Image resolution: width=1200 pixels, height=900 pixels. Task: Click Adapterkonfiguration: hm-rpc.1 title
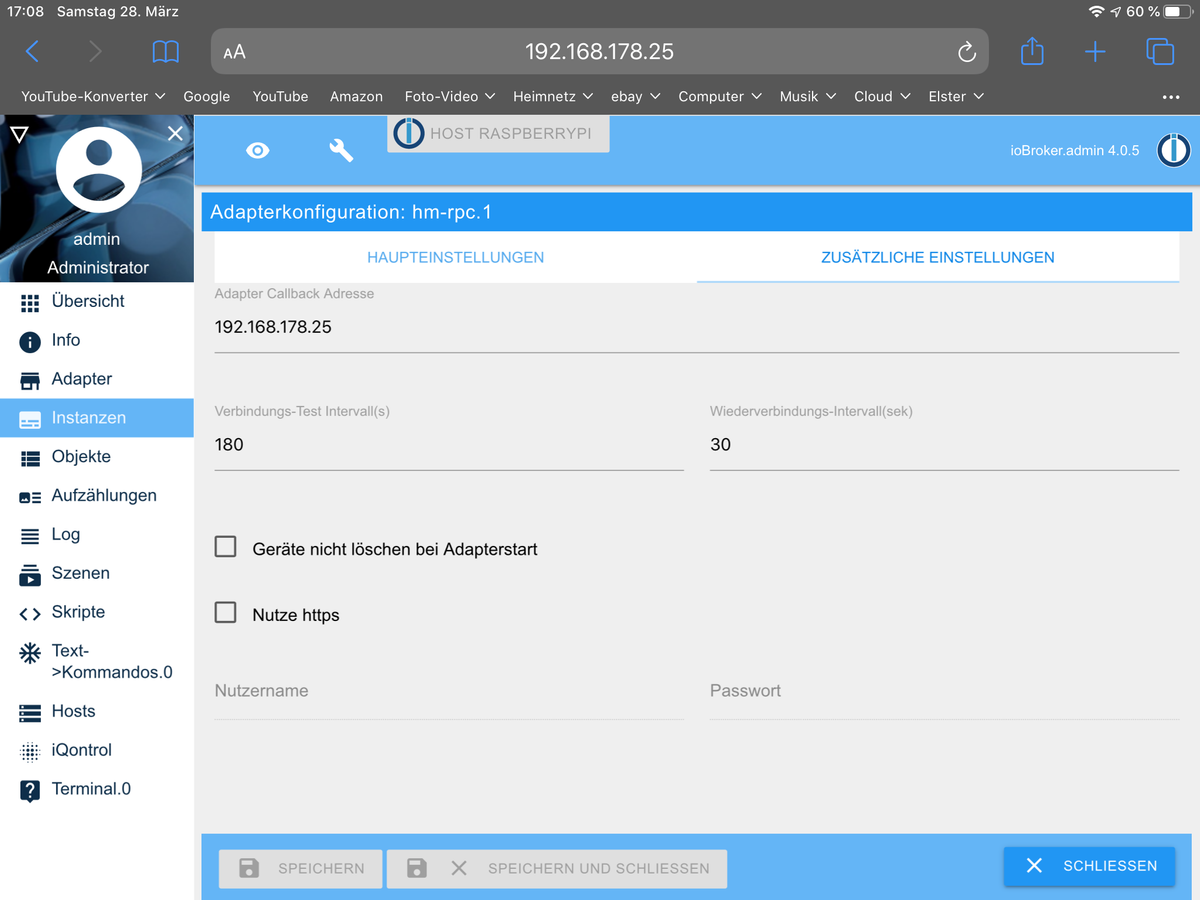[351, 212]
